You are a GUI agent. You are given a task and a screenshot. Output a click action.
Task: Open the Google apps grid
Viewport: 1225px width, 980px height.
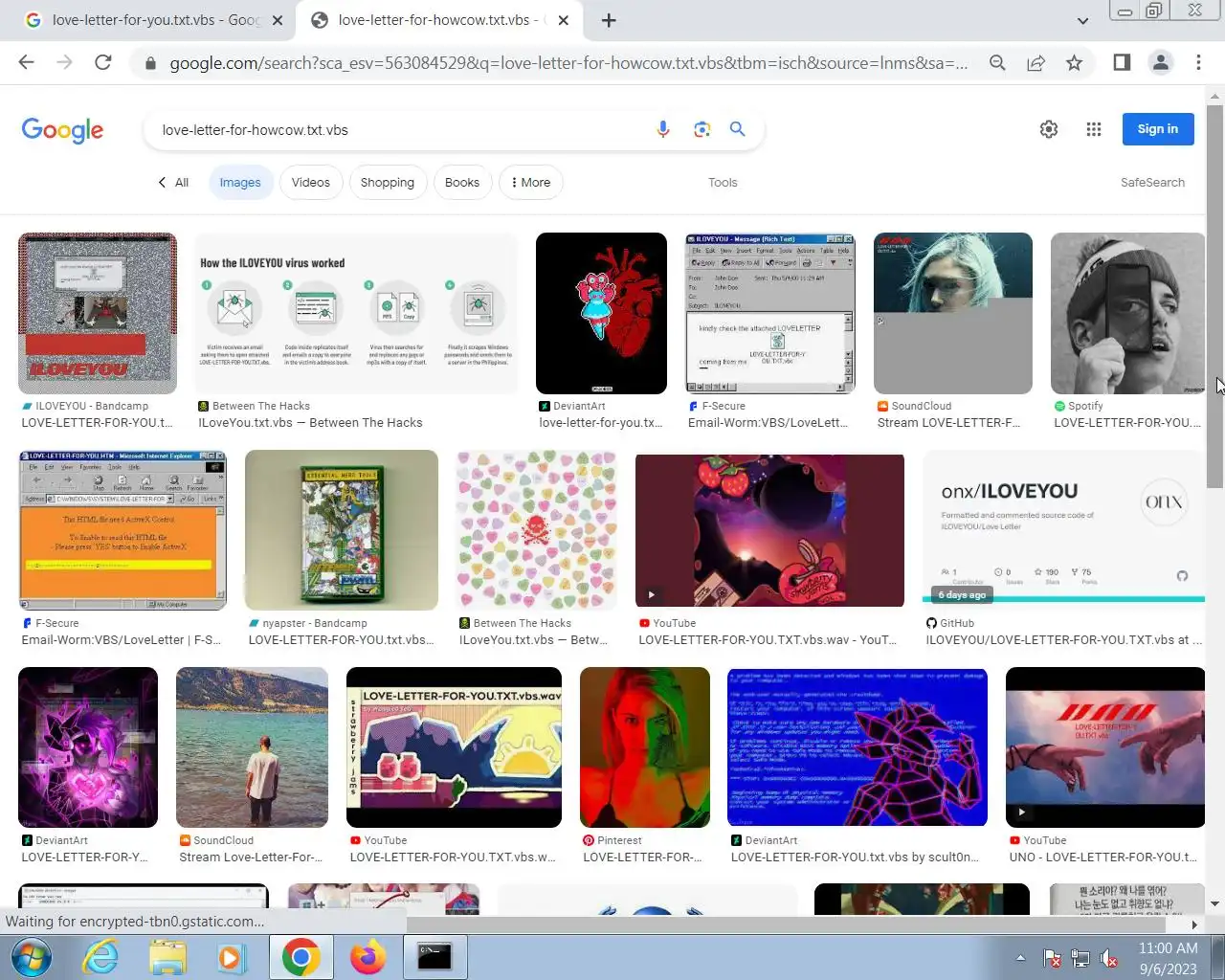pyautogui.click(x=1094, y=129)
